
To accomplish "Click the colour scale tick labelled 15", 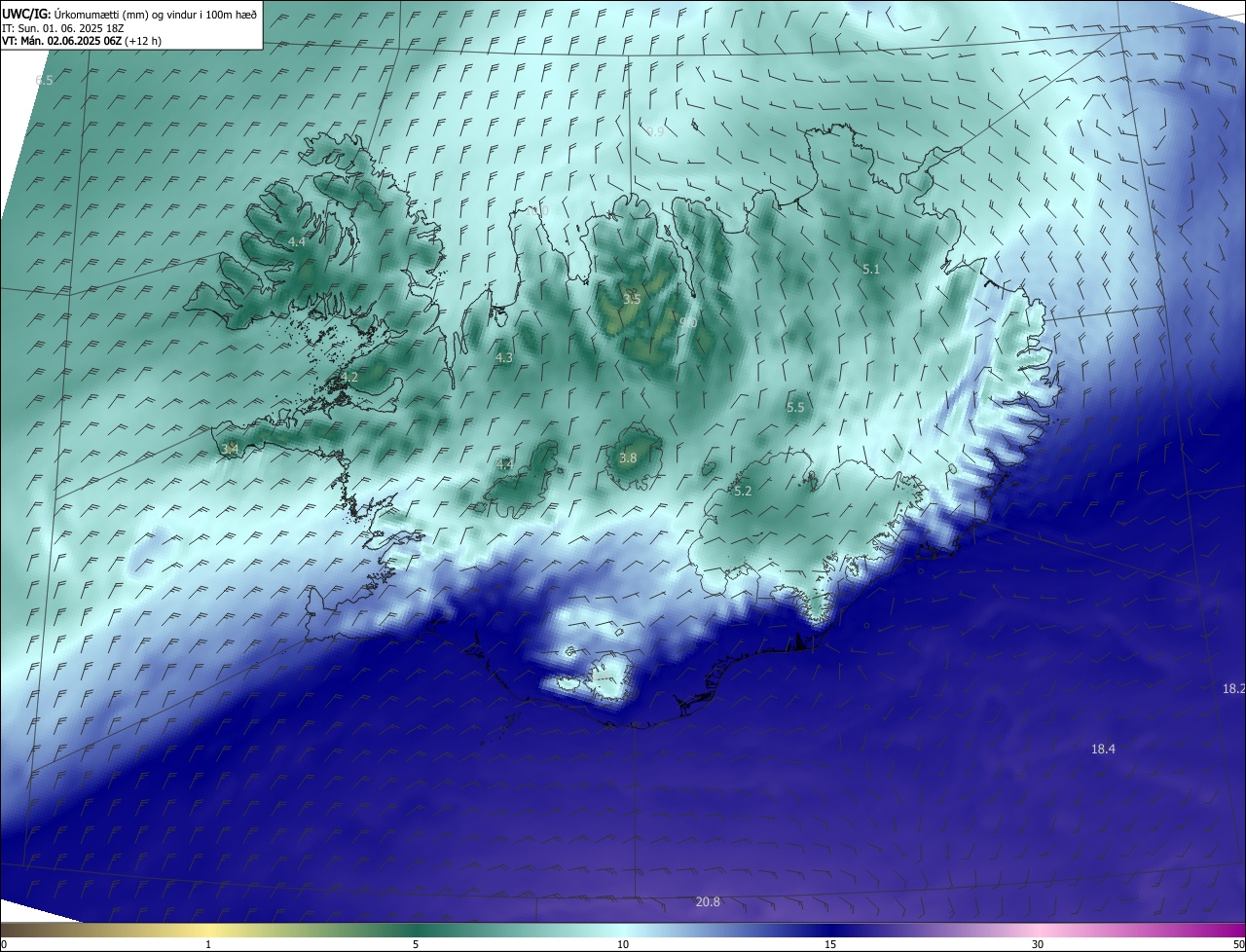I will tap(830, 944).
